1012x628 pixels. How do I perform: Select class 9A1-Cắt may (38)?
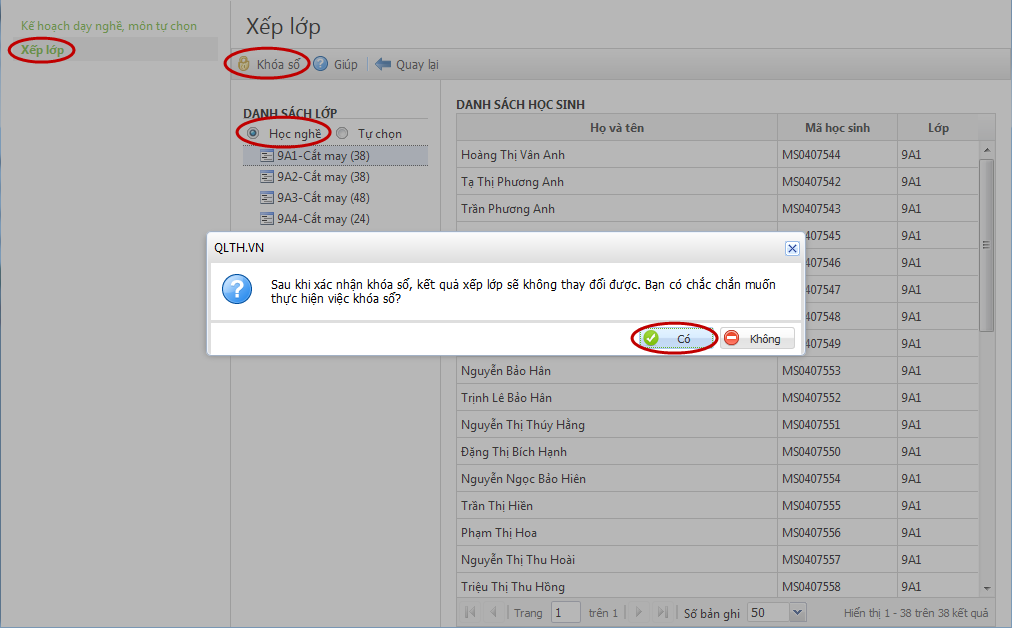[x=335, y=156]
